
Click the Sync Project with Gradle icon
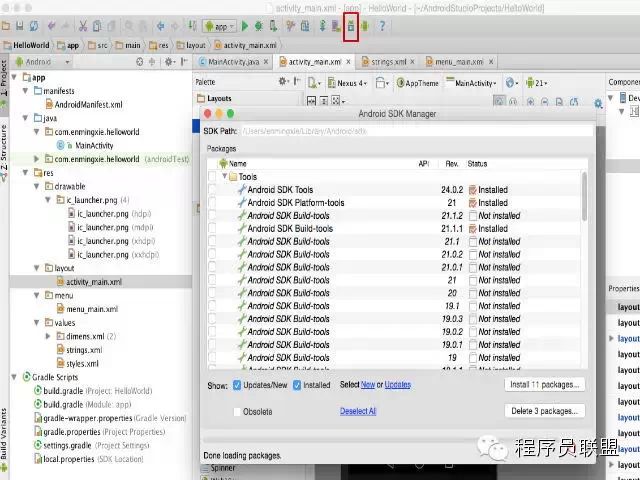click(322, 27)
